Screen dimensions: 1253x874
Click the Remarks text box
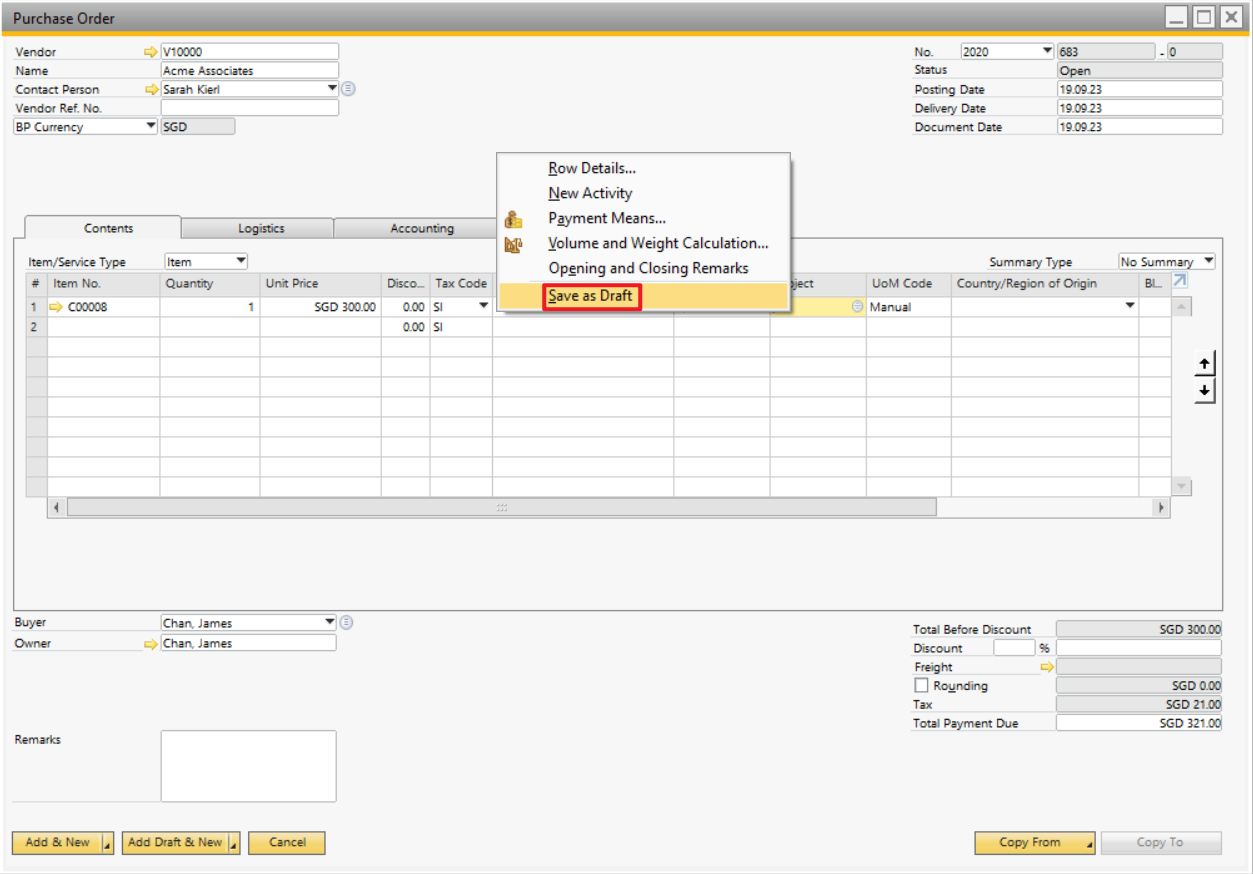click(x=248, y=766)
